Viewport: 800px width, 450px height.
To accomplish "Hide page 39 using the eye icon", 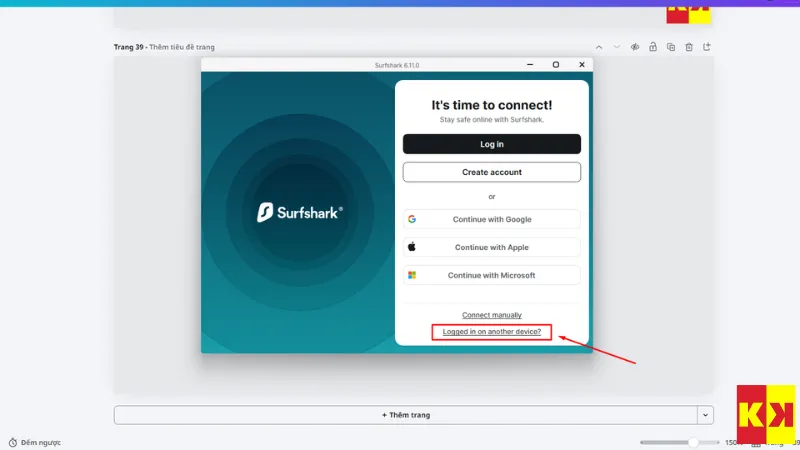I will coord(635,47).
